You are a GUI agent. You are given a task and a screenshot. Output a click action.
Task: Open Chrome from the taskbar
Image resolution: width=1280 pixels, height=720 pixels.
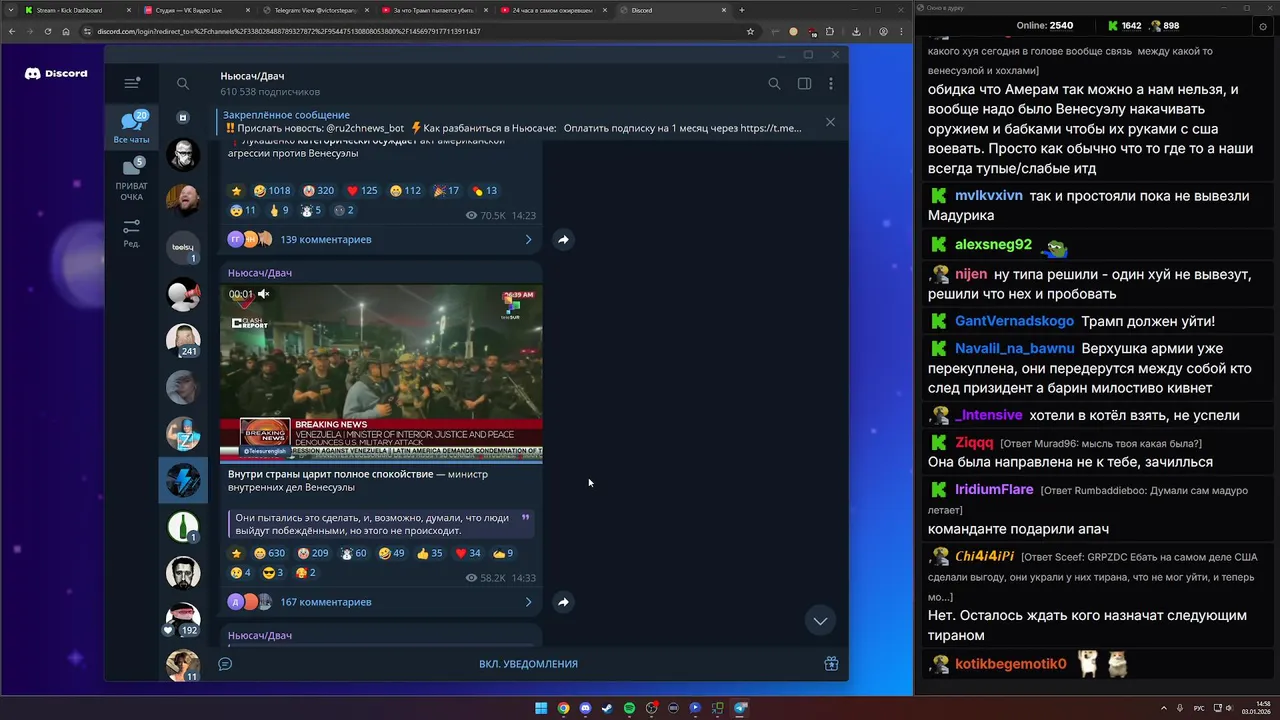pos(563,708)
